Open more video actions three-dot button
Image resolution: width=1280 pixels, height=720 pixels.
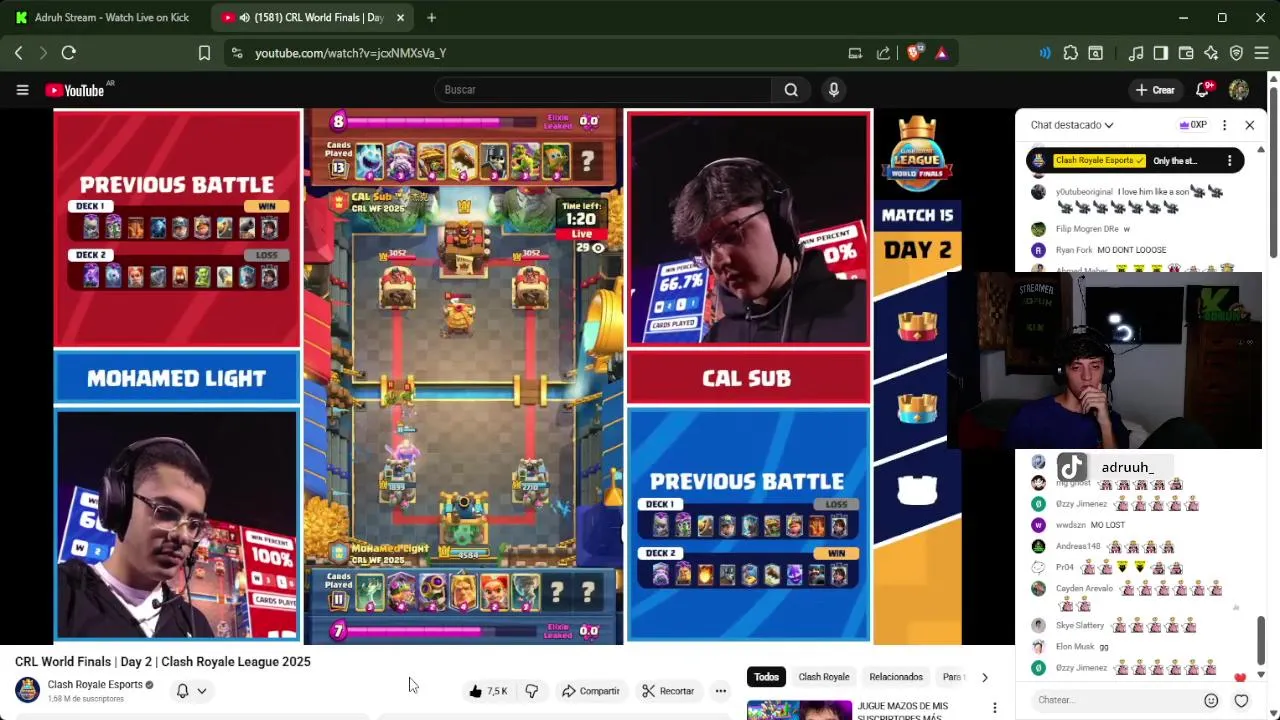pos(721,691)
